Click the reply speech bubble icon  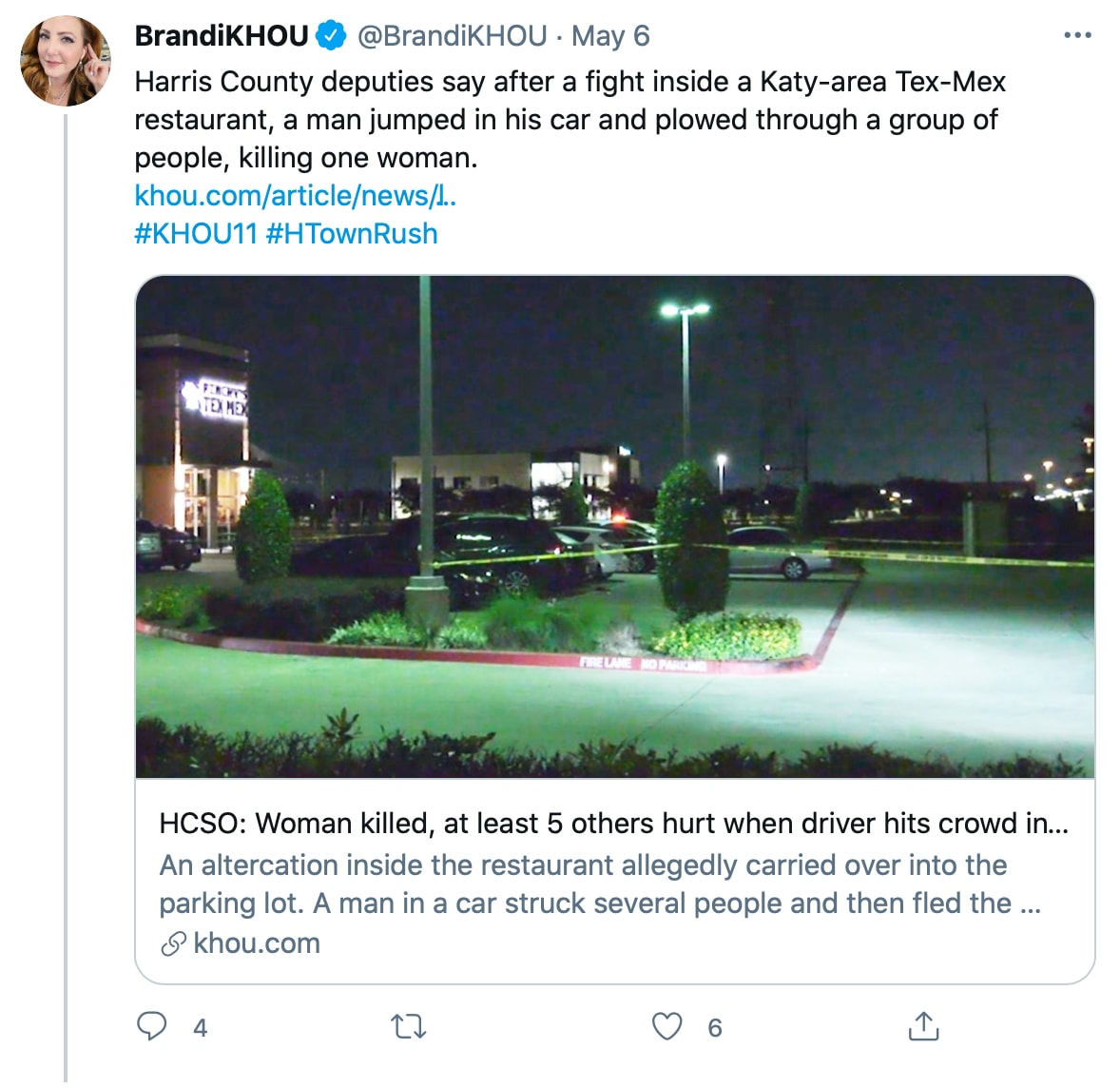click(x=152, y=1026)
